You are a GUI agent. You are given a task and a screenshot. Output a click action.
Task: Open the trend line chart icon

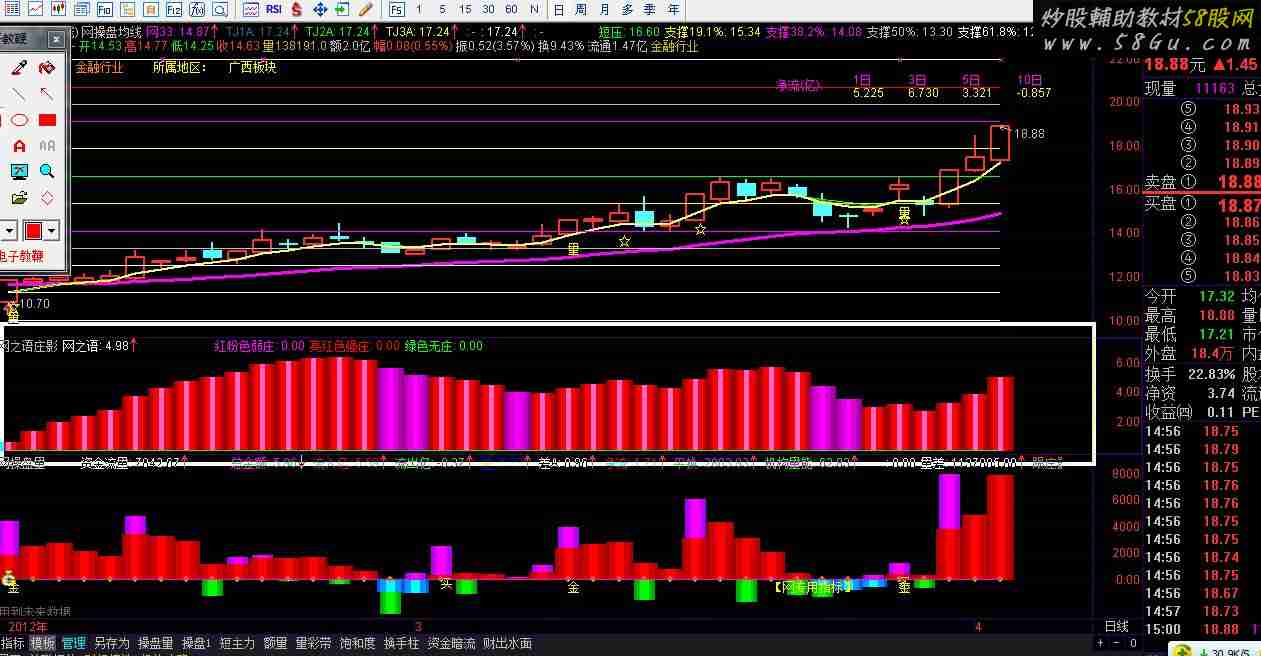(x=35, y=9)
